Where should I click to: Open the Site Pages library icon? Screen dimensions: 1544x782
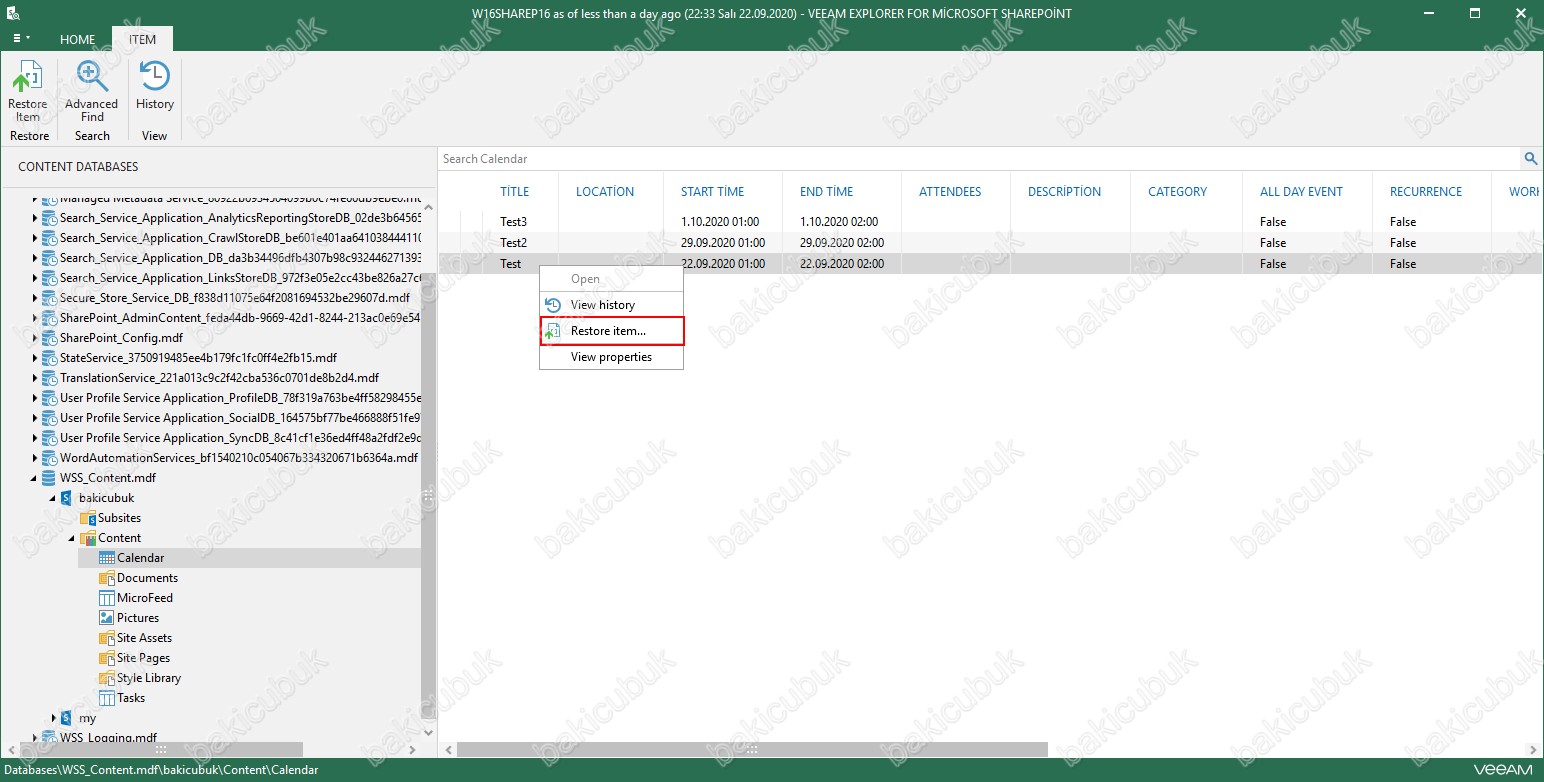(107, 658)
